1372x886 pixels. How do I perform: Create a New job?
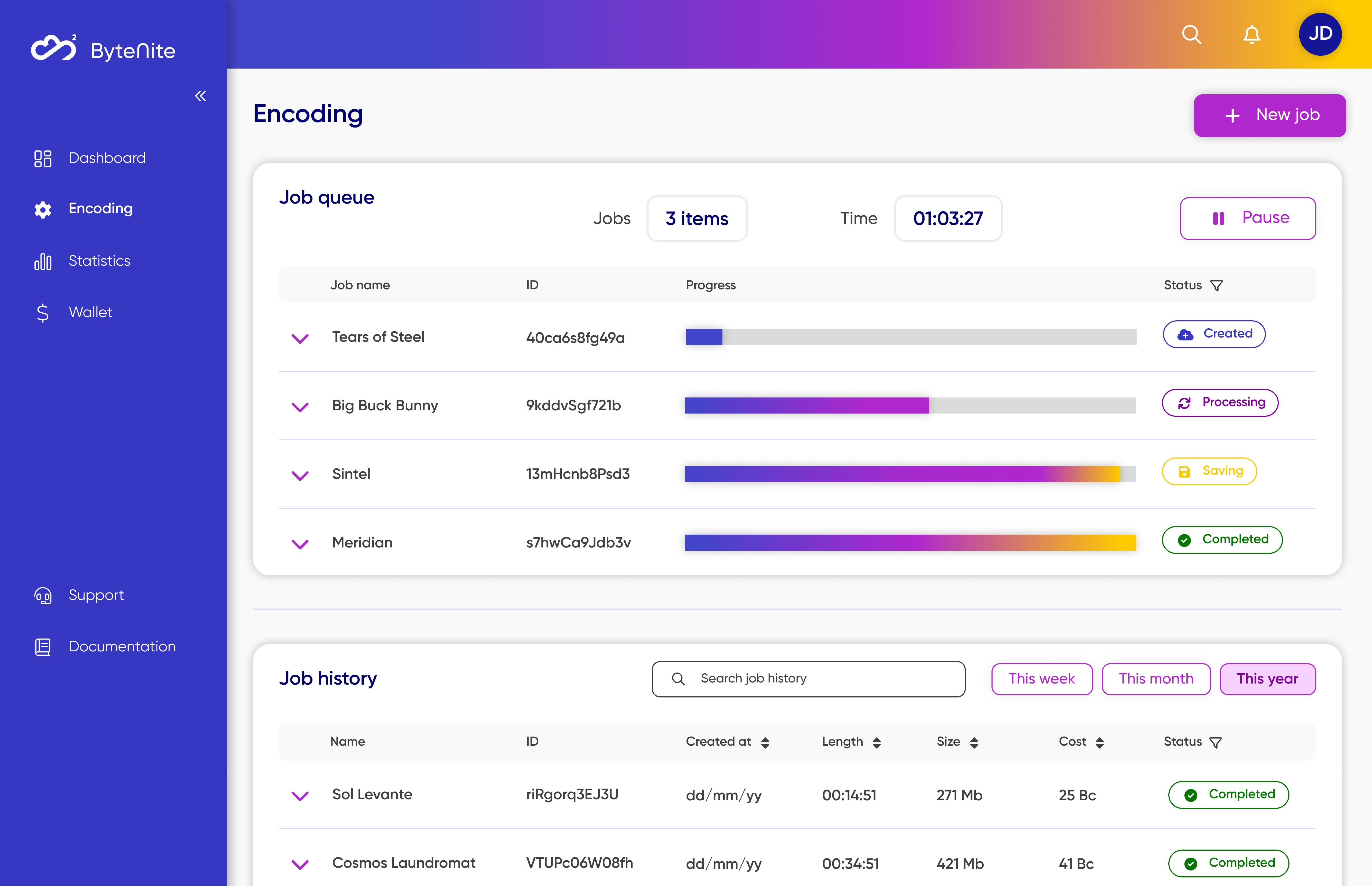1270,115
